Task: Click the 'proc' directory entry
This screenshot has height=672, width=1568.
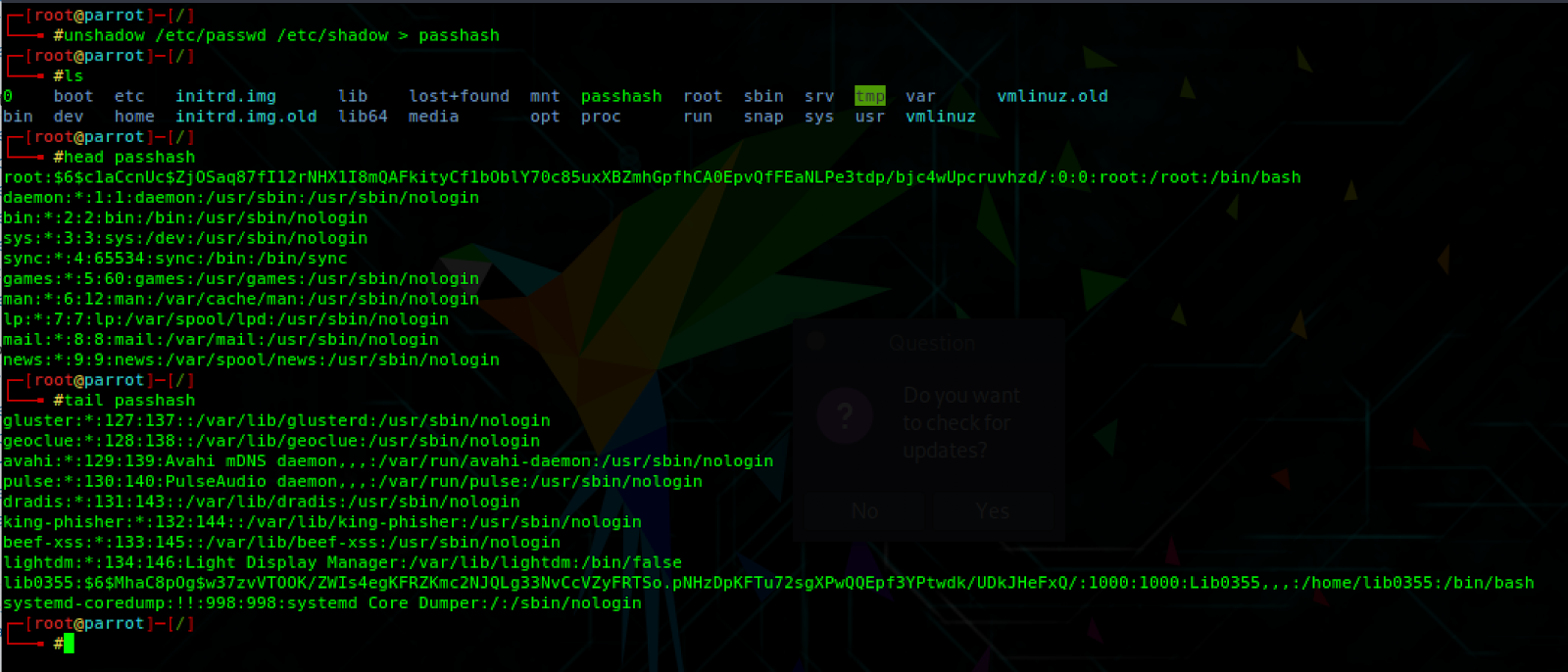Action: pos(601,117)
